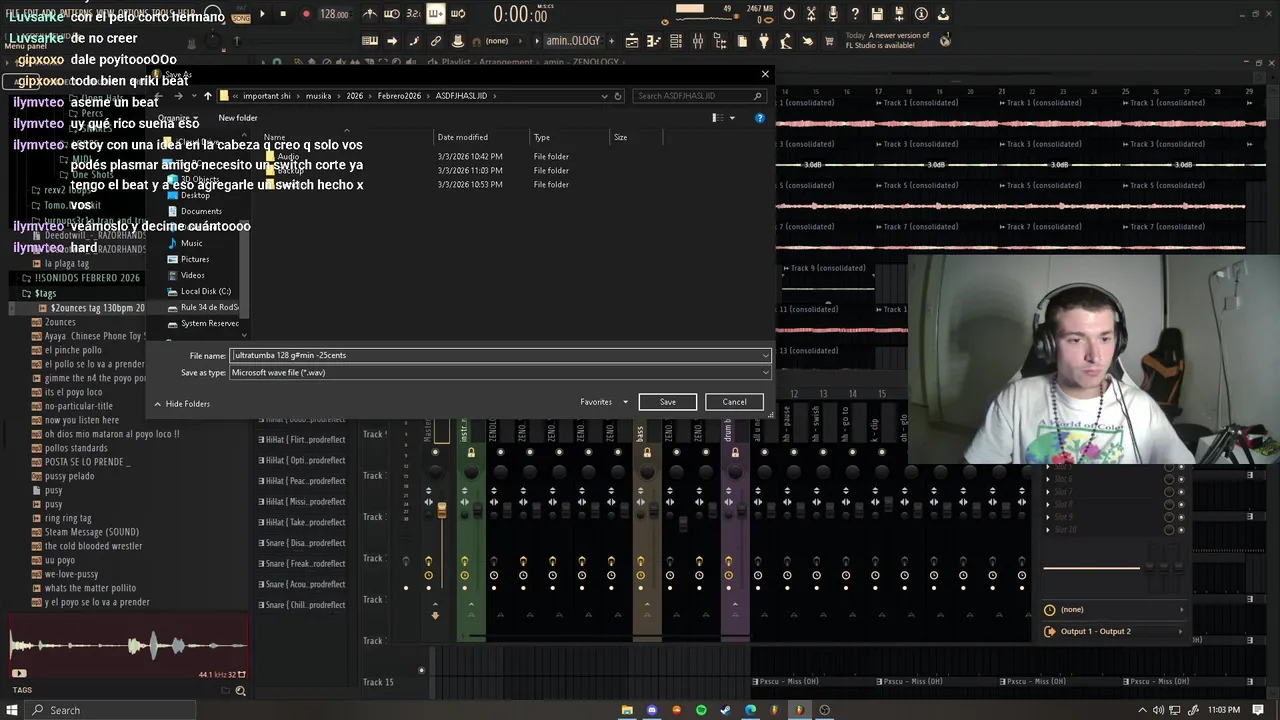Sort files by Type column header
The width and height of the screenshot is (1280, 720).
(x=541, y=137)
